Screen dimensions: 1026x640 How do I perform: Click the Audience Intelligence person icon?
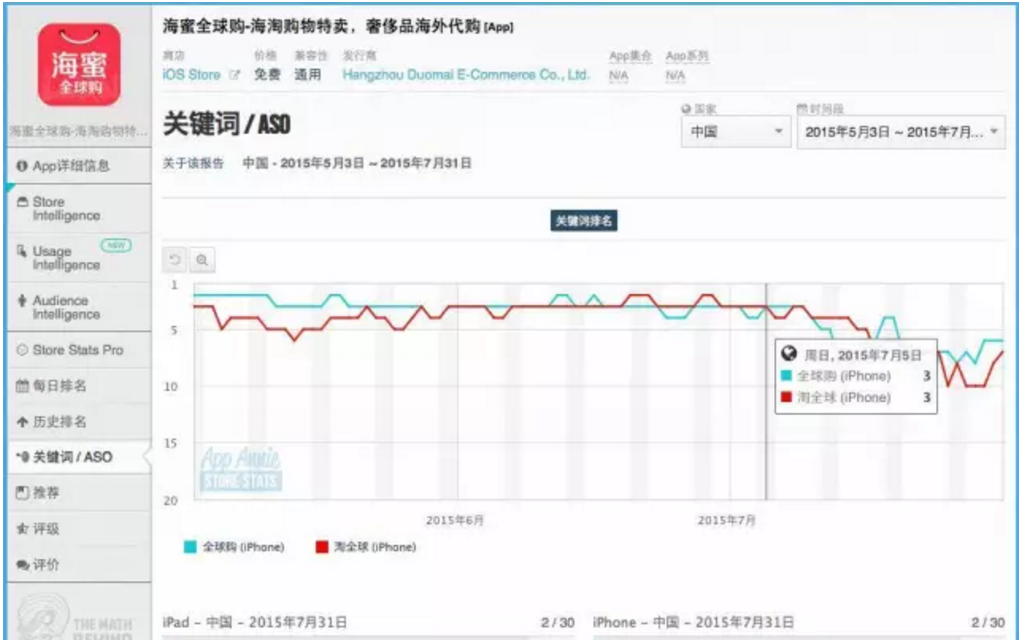coord(22,301)
